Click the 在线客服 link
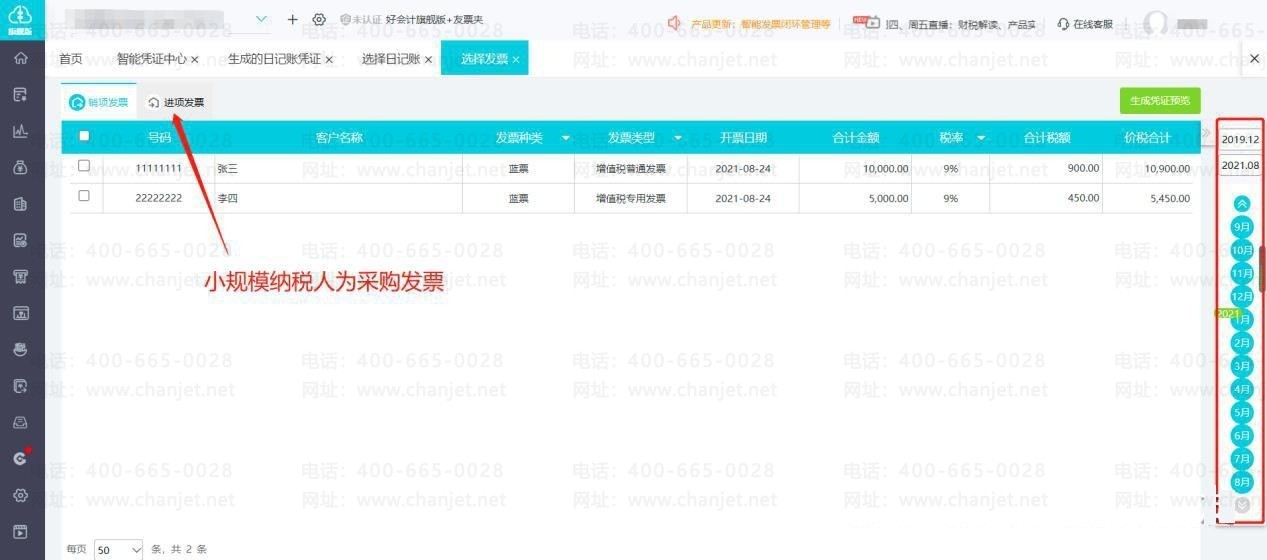Screen dimensions: 1267x560 1093,23
